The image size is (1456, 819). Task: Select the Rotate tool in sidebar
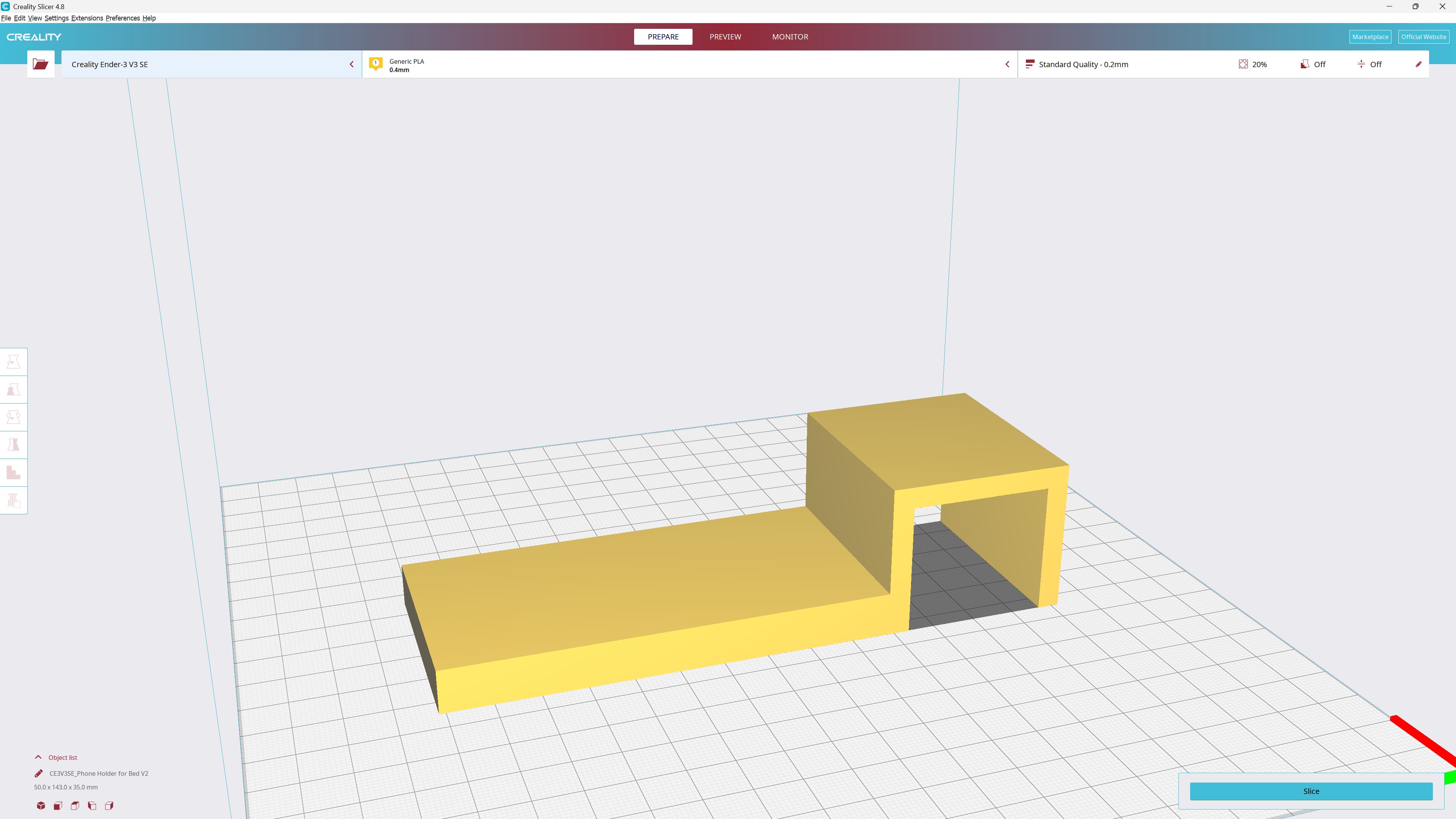pos(14,417)
